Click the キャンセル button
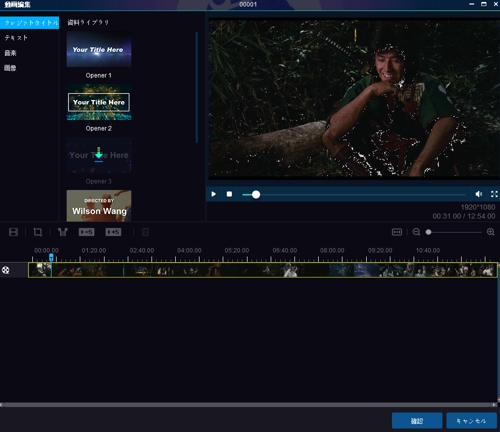Viewport: 500px width, 432px height. click(472, 421)
